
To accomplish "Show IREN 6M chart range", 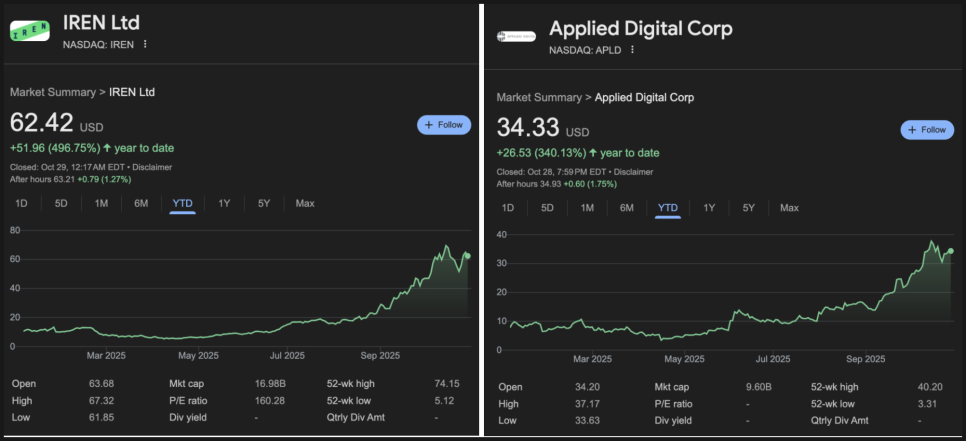I will 141,204.
